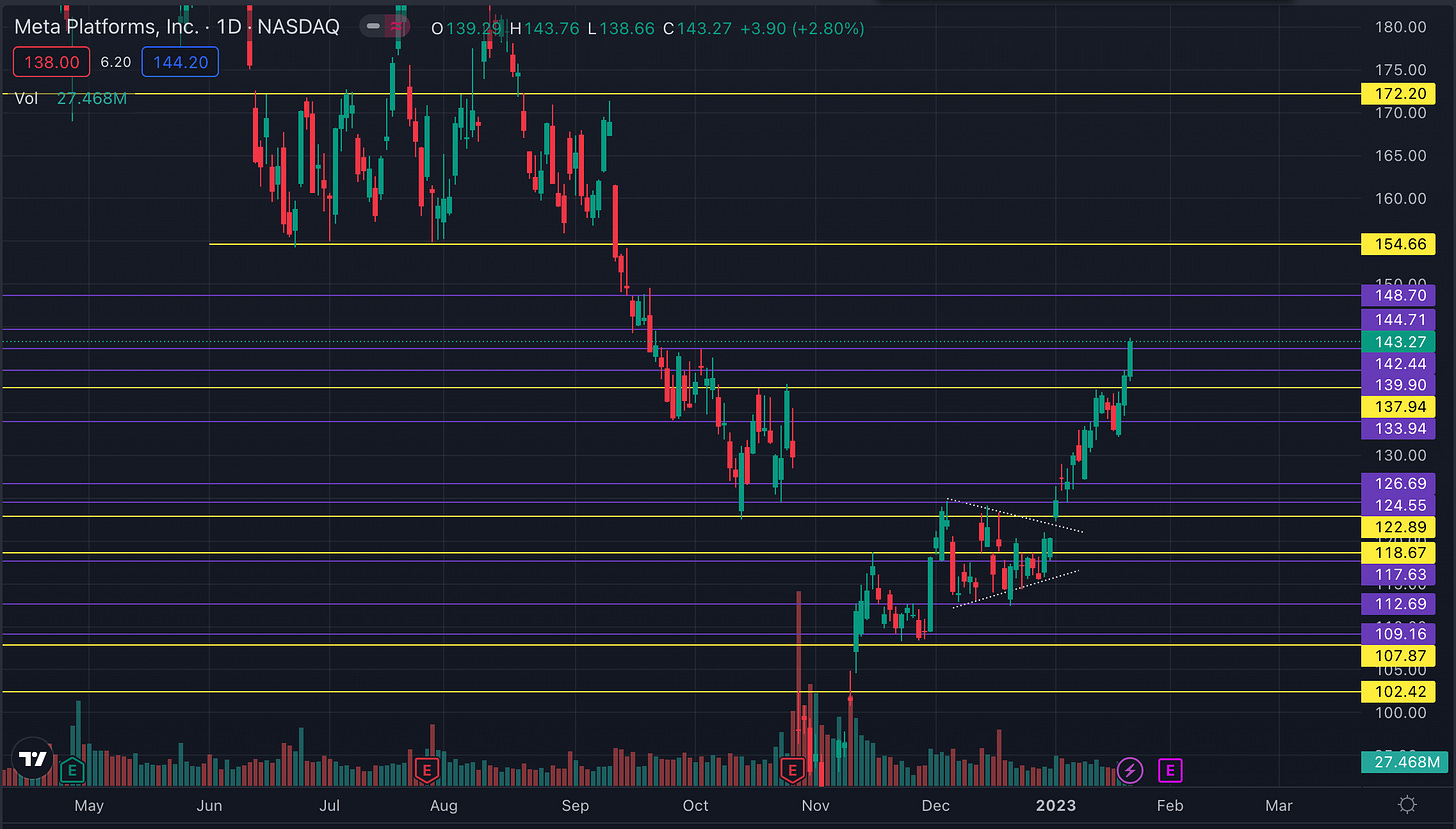
Task: Click the blue 144.20 buy price button
Action: (180, 62)
